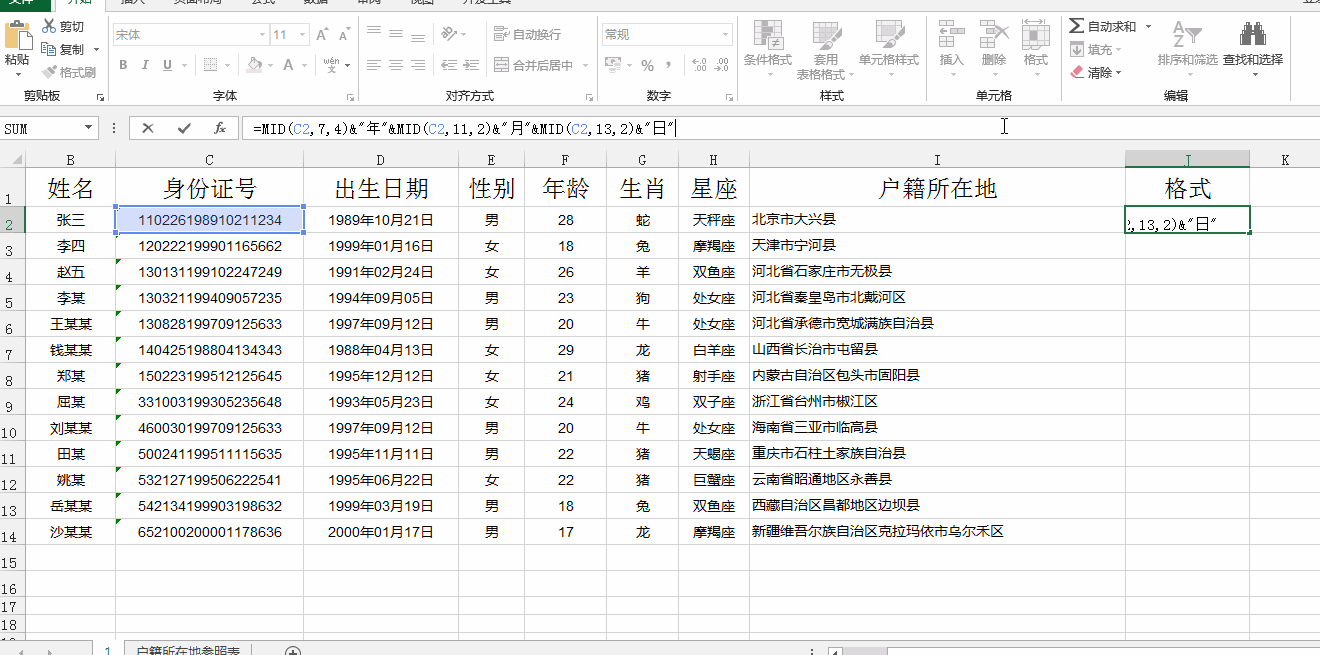Toggle Italic formatting
The image size is (1320, 655).
145,65
